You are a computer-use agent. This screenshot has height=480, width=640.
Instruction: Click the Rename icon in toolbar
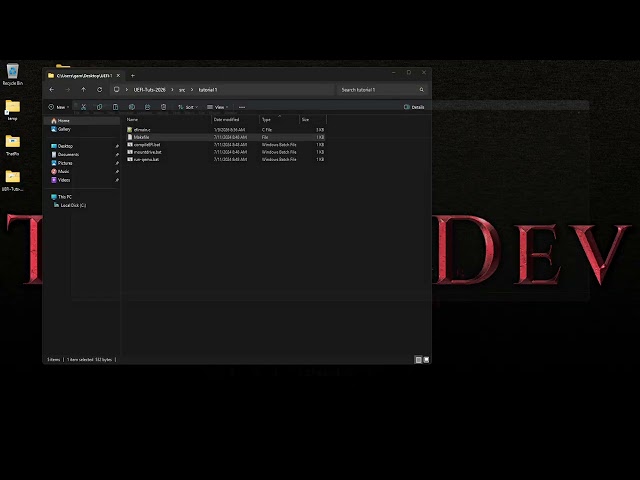[x=131, y=107]
